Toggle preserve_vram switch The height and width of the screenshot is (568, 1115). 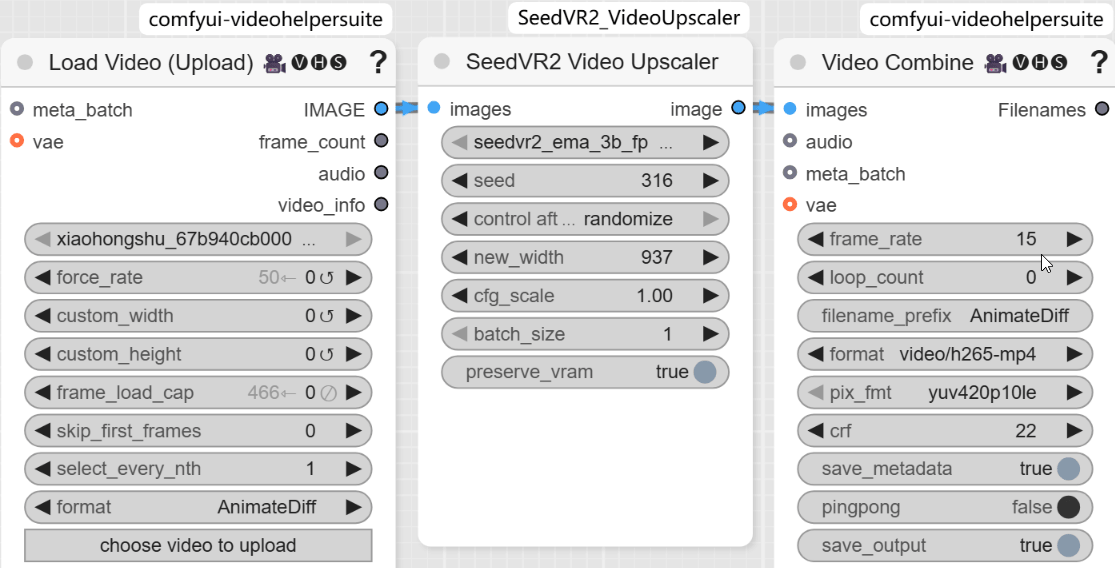pyautogui.click(x=705, y=372)
